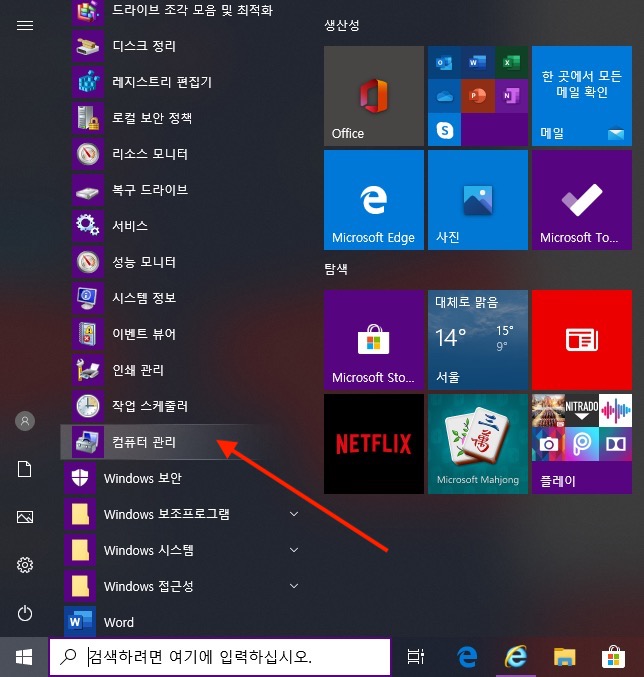The height and width of the screenshot is (677, 644).
Task: Open Pictures from the Start sidebar
Action: click(25, 517)
